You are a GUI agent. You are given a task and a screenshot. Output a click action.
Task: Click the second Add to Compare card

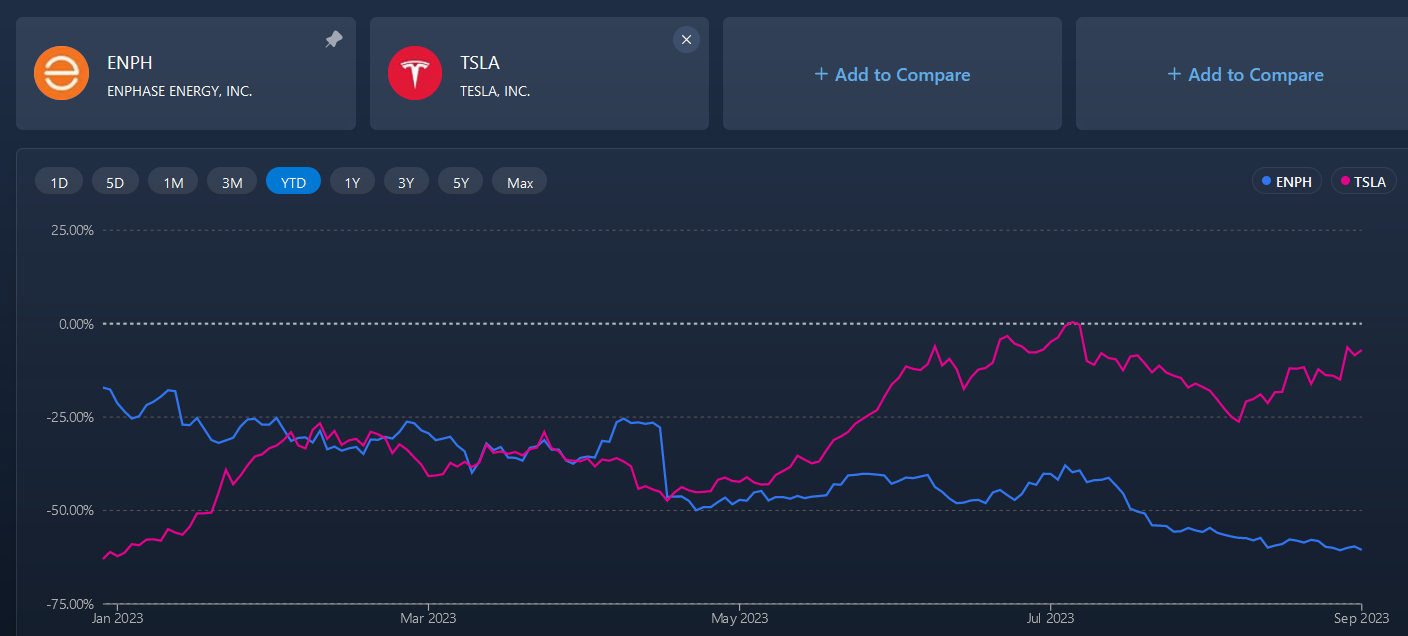click(1242, 74)
